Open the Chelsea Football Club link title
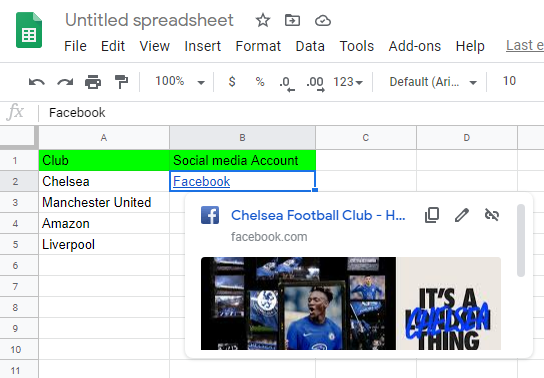 pyautogui.click(x=318, y=215)
